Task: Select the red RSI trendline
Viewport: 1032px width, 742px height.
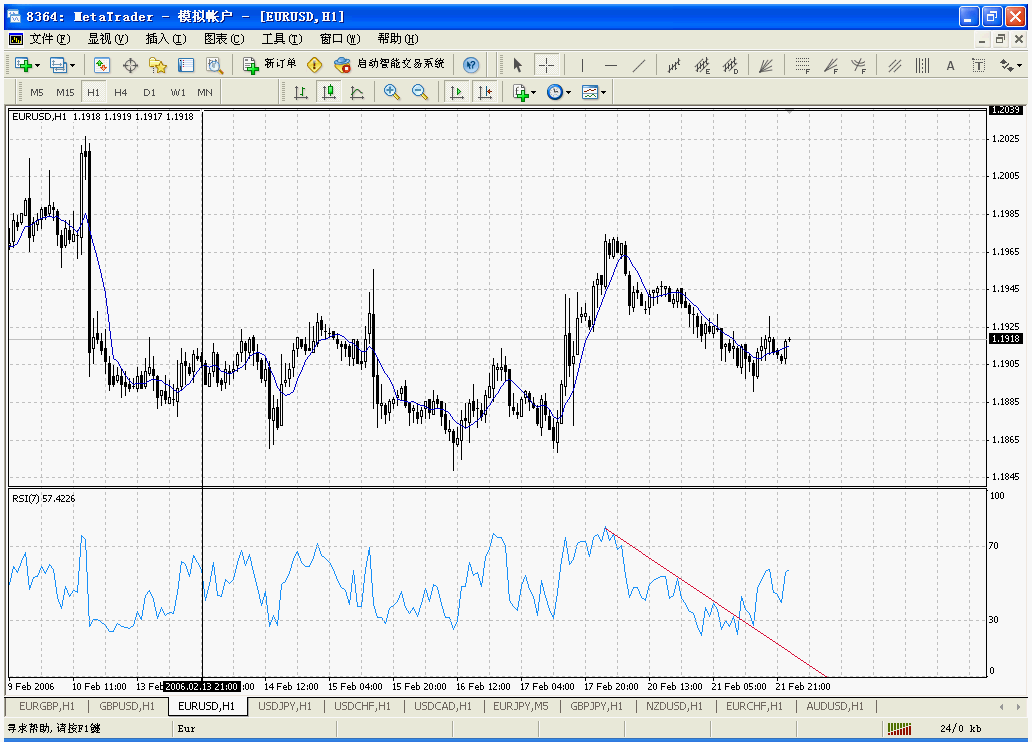Action: tap(716, 602)
